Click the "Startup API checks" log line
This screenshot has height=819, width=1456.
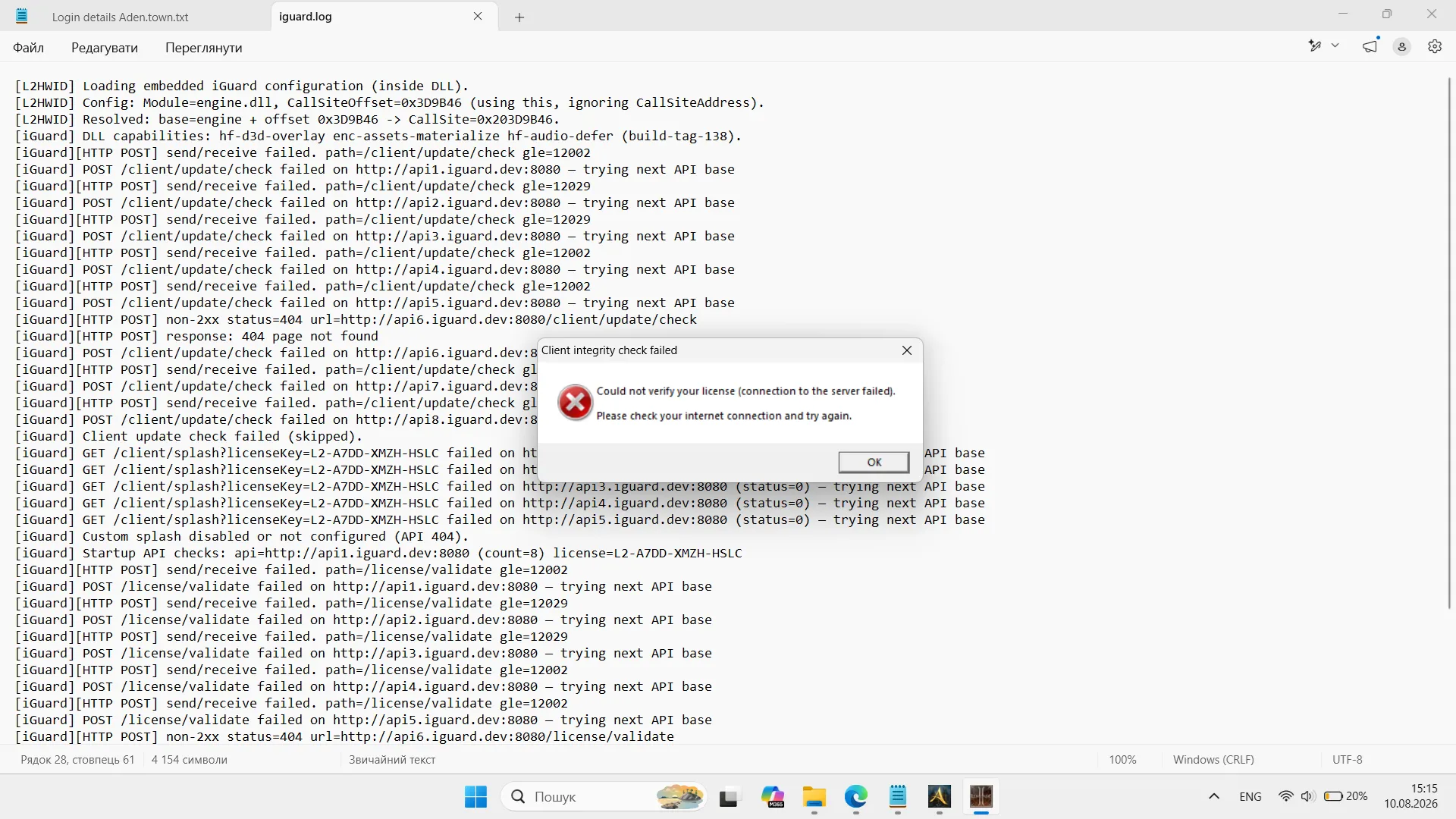[378, 554]
